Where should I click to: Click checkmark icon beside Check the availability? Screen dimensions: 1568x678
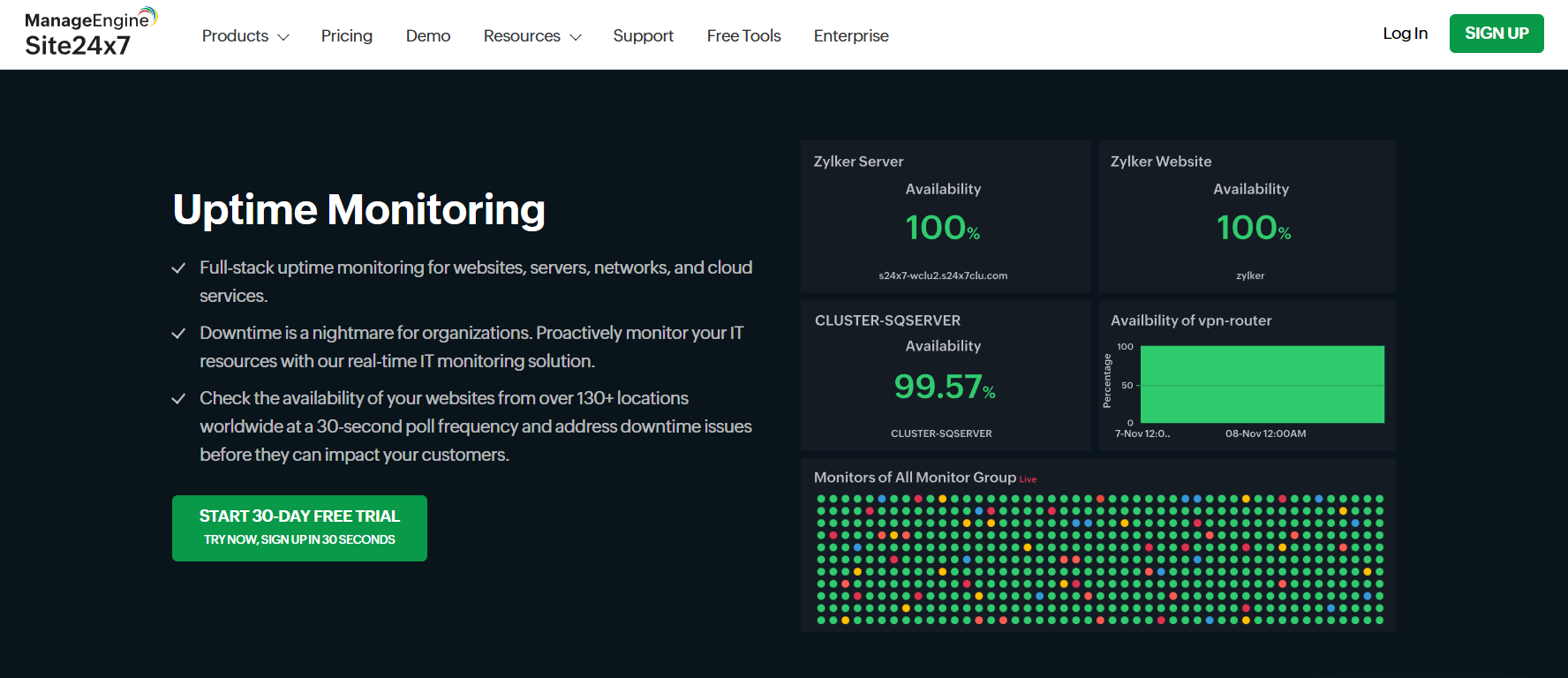click(178, 399)
